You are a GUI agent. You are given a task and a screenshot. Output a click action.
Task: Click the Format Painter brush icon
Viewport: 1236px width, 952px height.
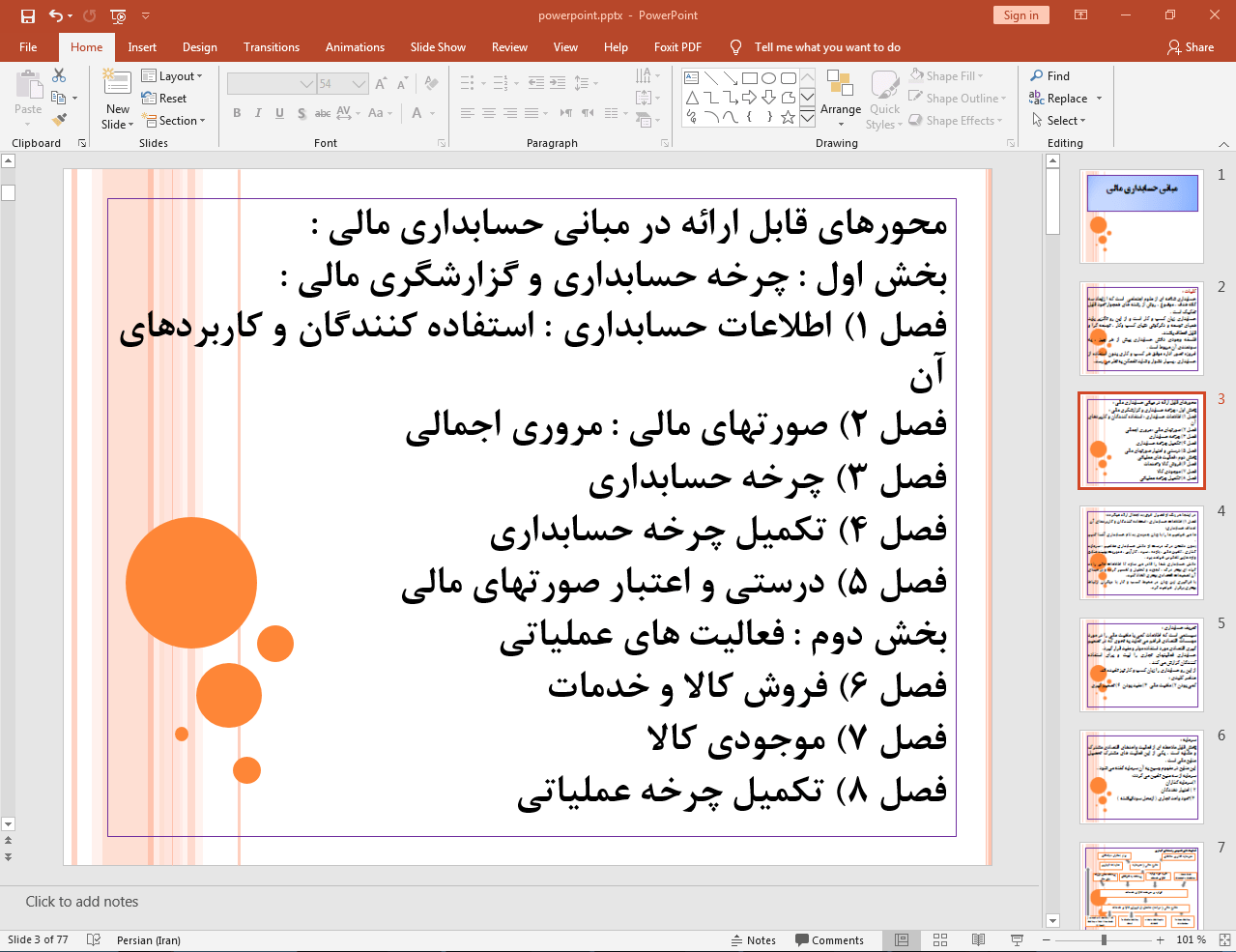(59, 120)
